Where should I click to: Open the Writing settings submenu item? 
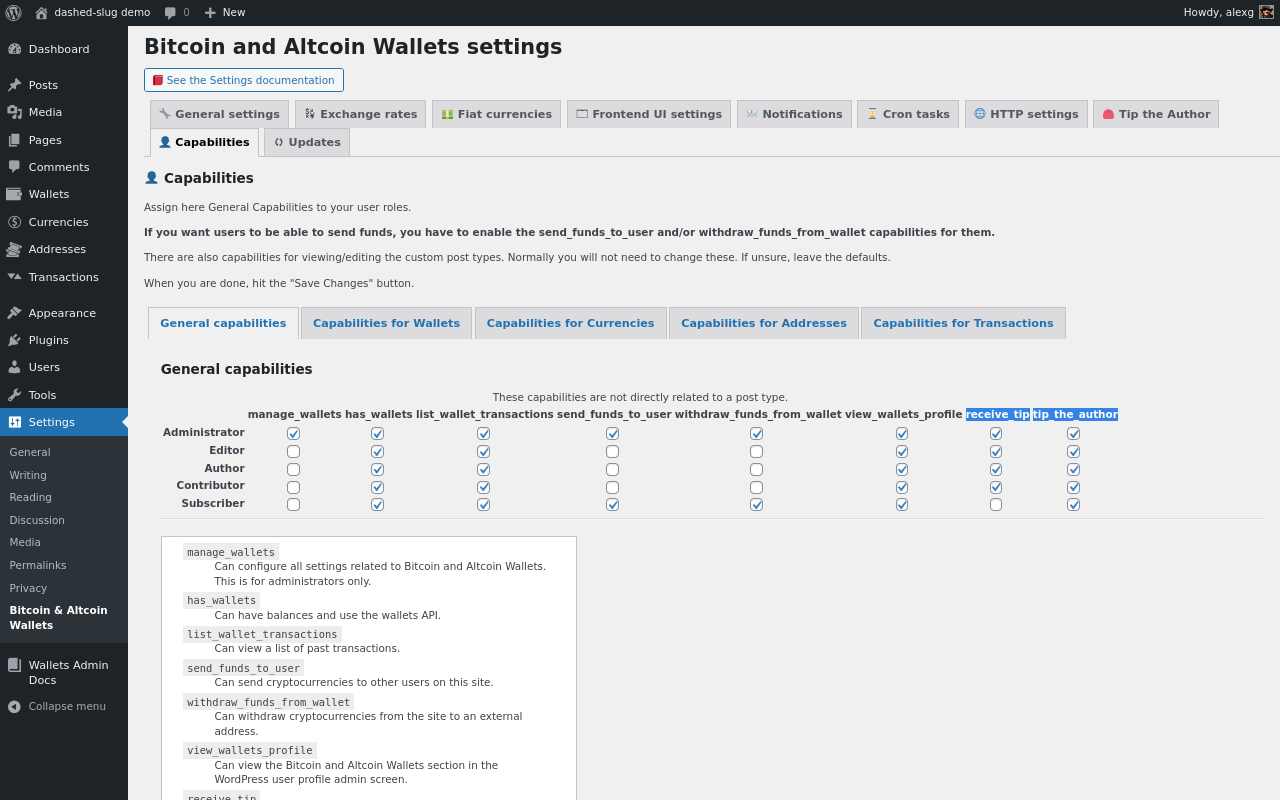coord(28,475)
